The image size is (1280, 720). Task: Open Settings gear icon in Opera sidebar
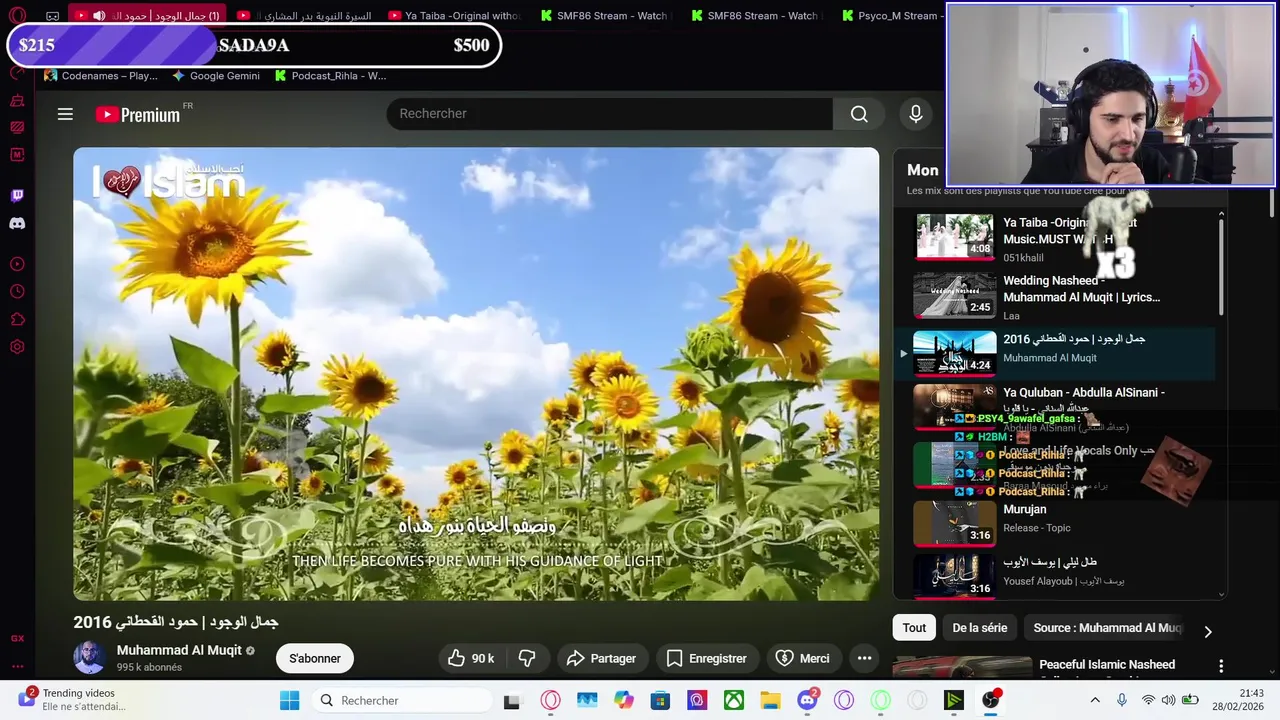point(17,347)
